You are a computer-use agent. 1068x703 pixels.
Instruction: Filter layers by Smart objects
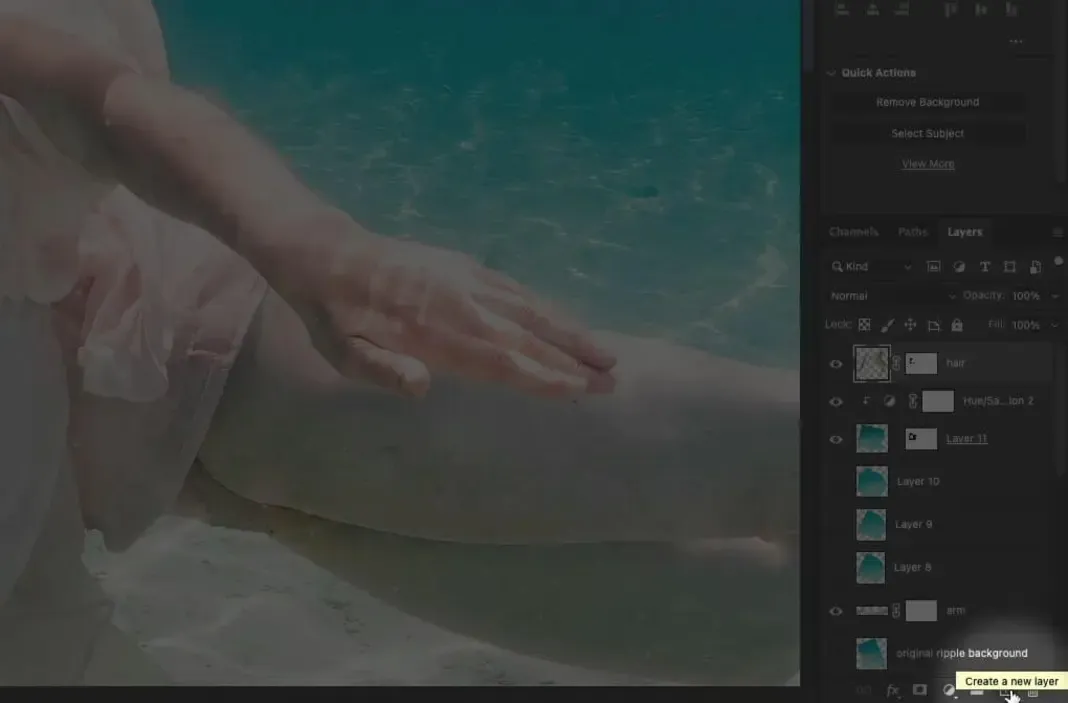(1035, 266)
